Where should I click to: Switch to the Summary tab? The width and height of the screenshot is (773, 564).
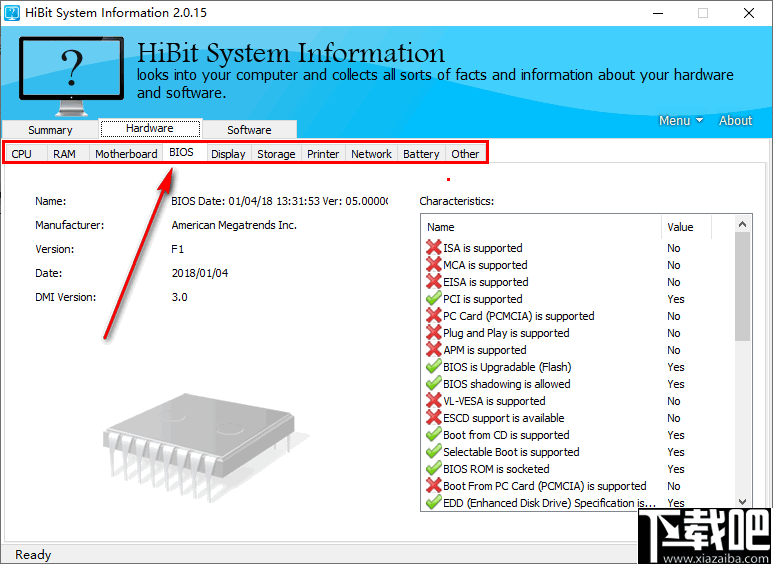50,130
